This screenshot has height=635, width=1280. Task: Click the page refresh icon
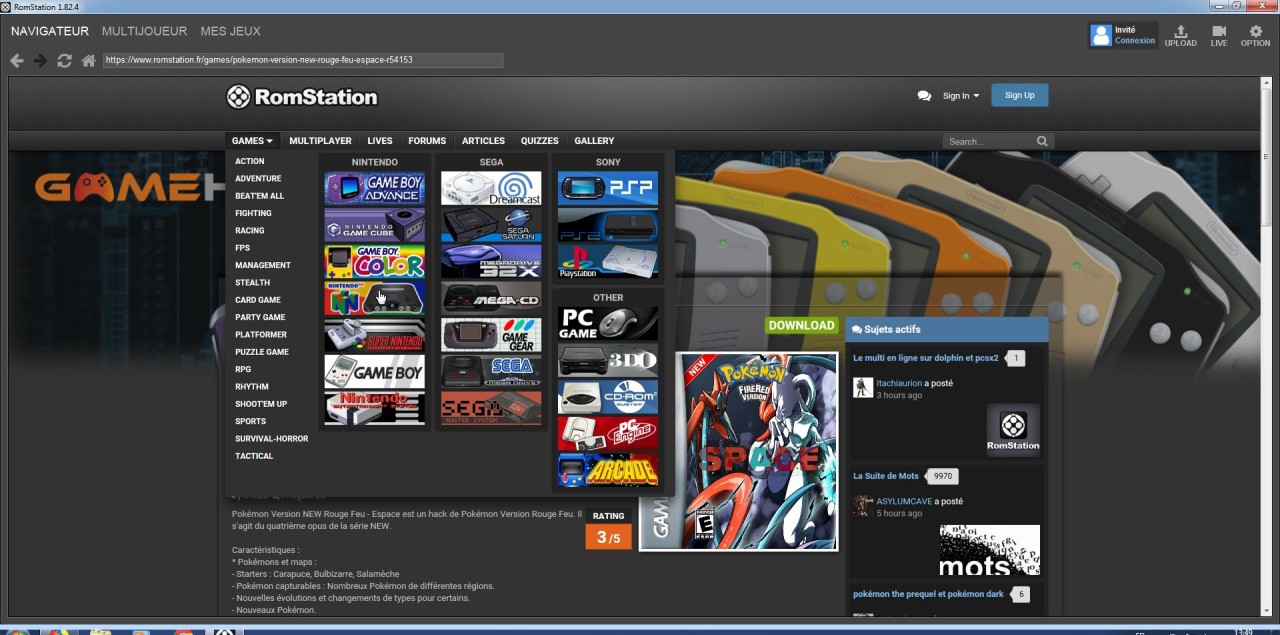[x=64, y=60]
